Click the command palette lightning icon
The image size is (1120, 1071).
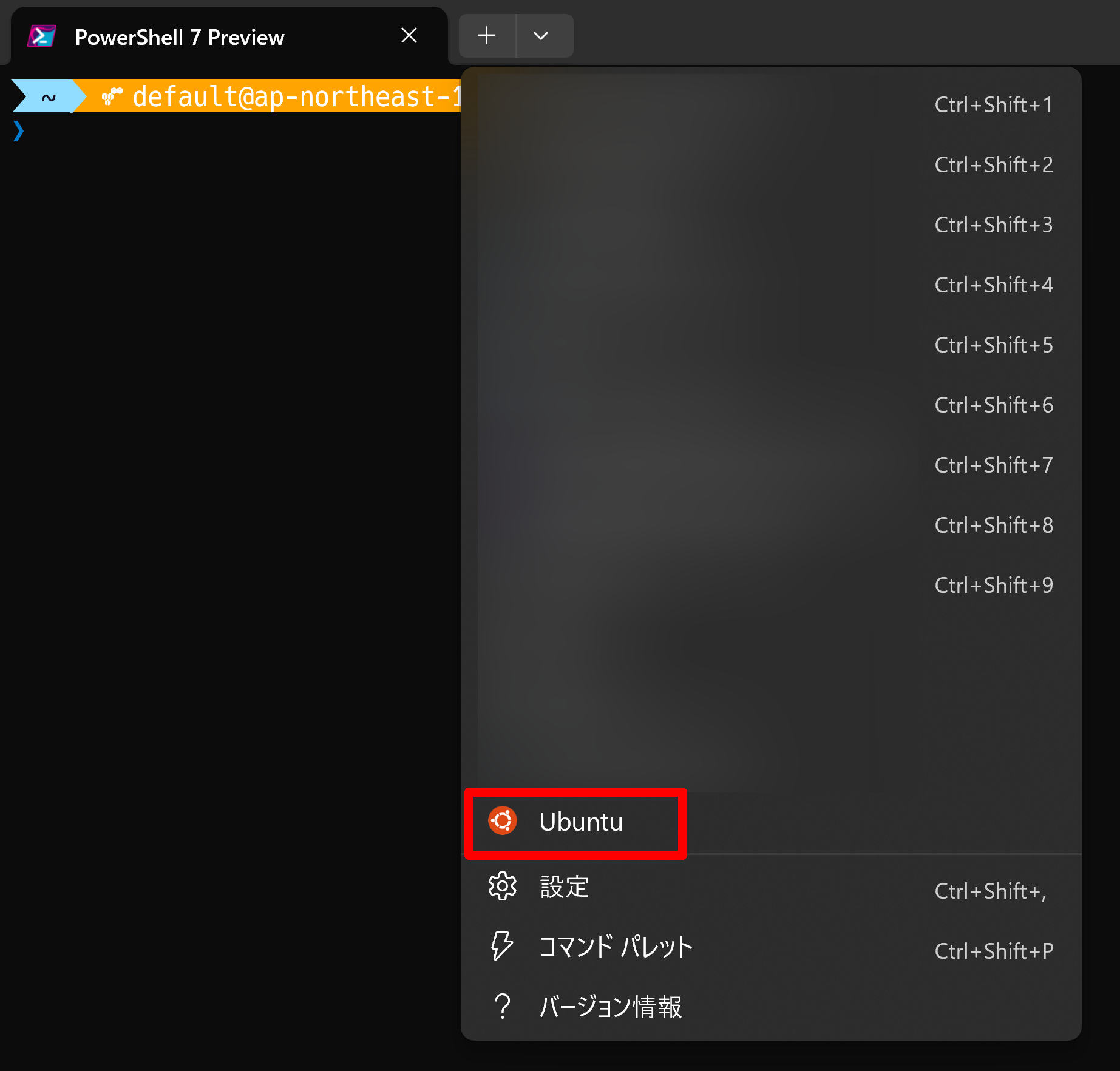(502, 946)
